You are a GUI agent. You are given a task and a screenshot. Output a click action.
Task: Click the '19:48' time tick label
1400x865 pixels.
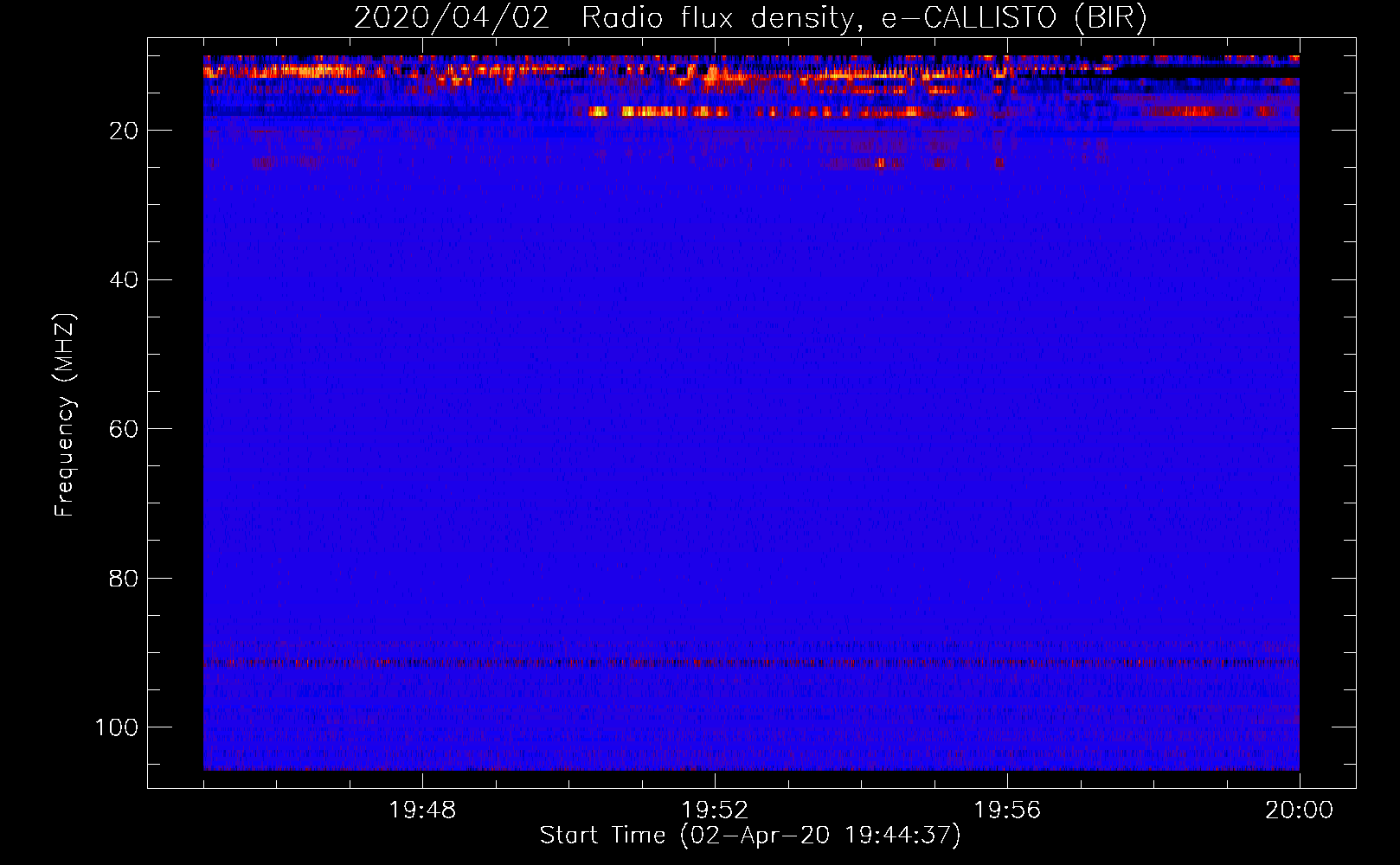(422, 811)
